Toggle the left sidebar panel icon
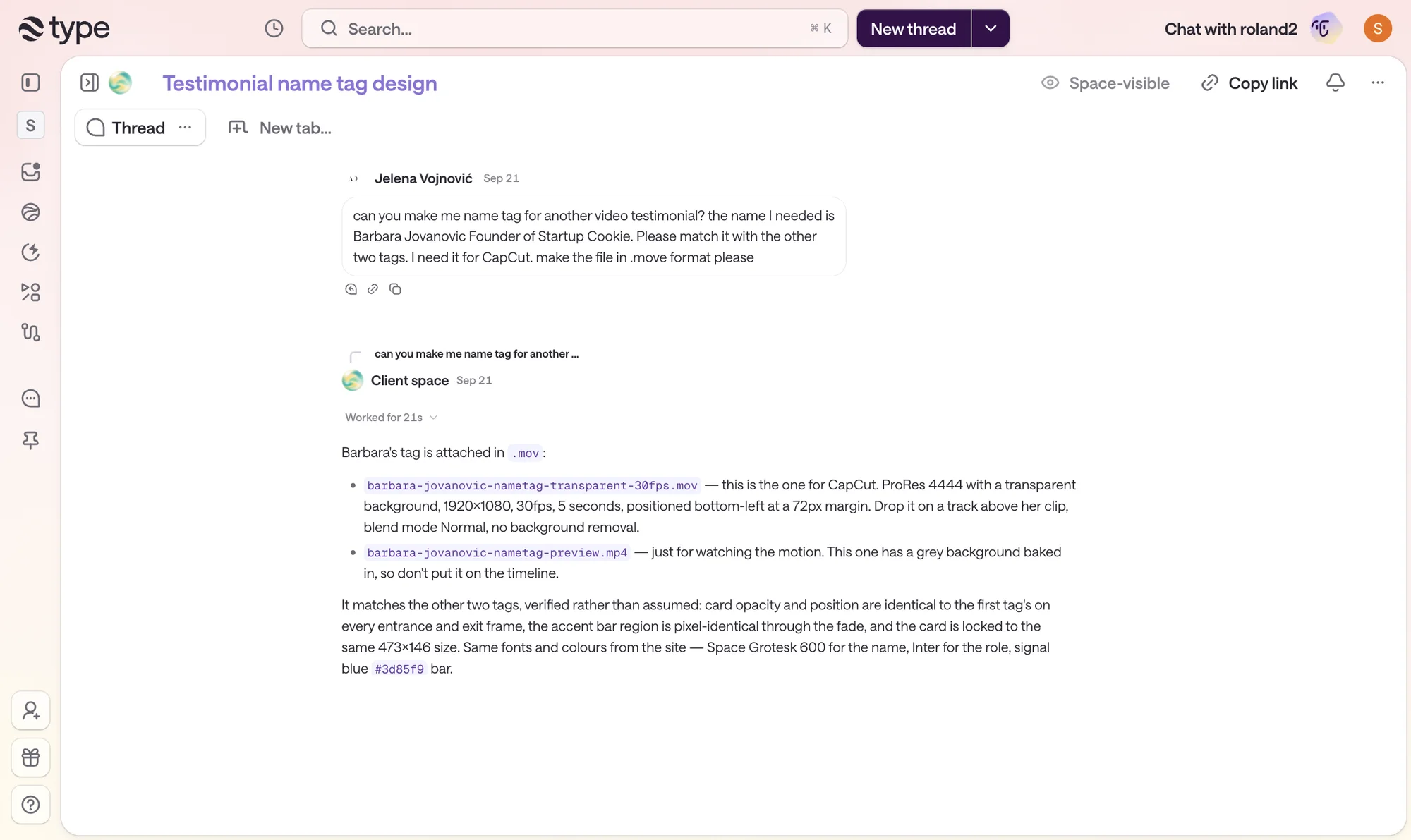The width and height of the screenshot is (1411, 840). coord(30,83)
